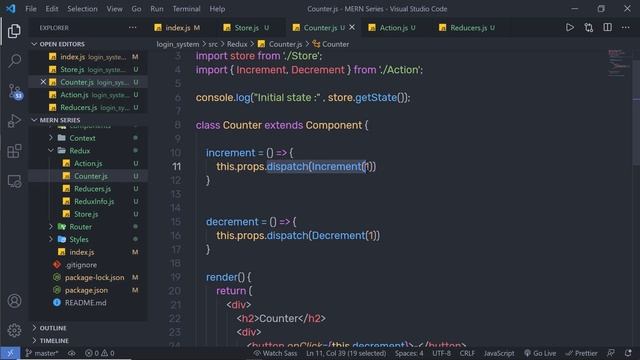The image size is (640, 360).
Task: Open ReduxInfo.js in explorer tree
Action: tap(94, 201)
